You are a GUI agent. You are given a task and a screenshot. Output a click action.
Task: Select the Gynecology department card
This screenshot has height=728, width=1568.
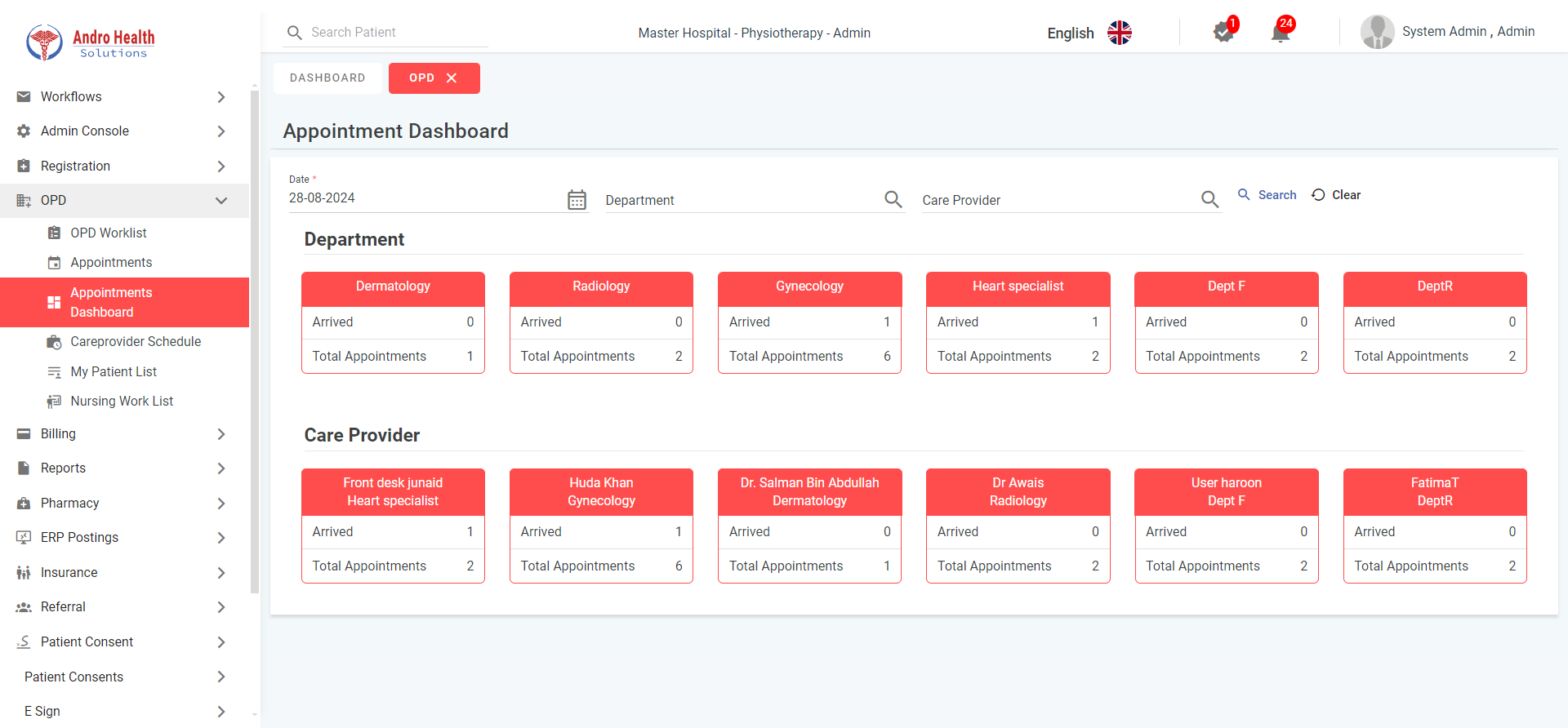pos(809,322)
